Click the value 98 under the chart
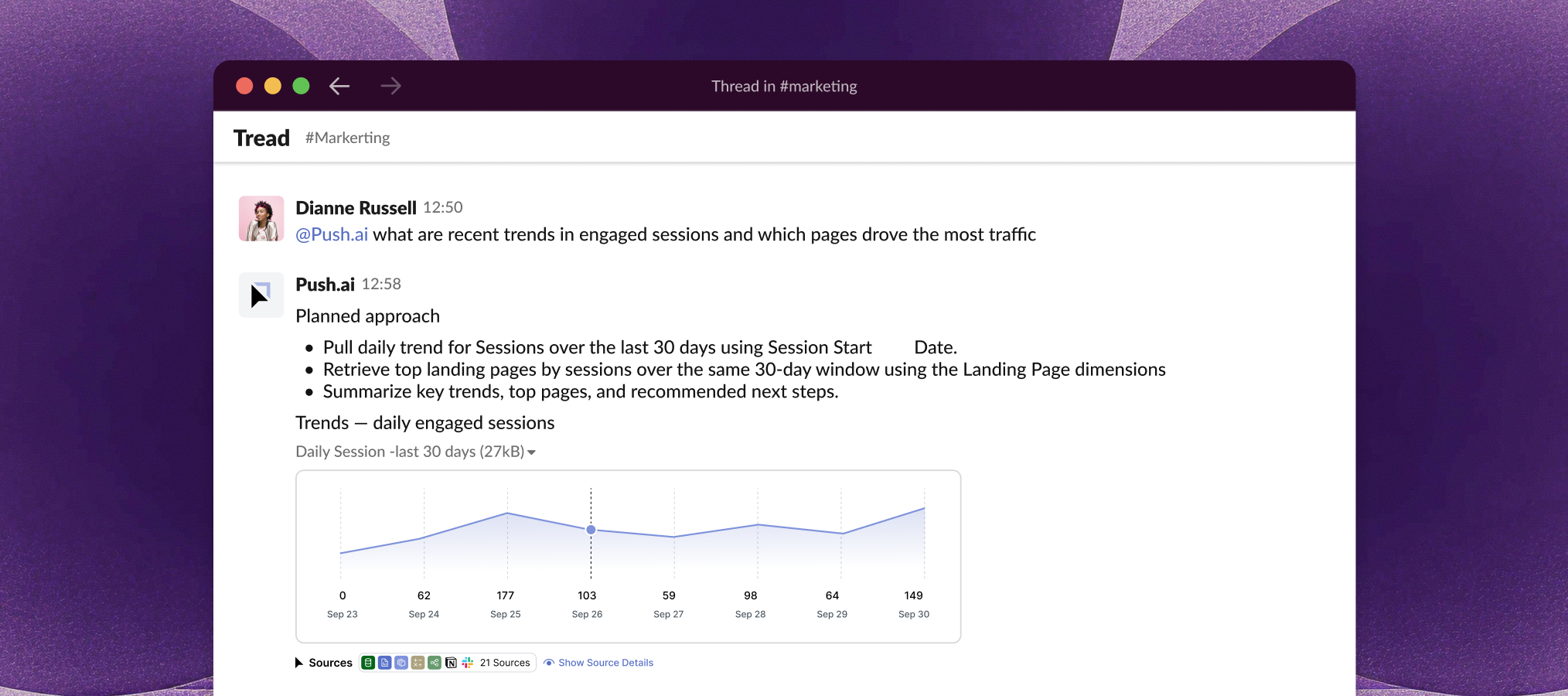The height and width of the screenshot is (696, 1568). coord(751,595)
